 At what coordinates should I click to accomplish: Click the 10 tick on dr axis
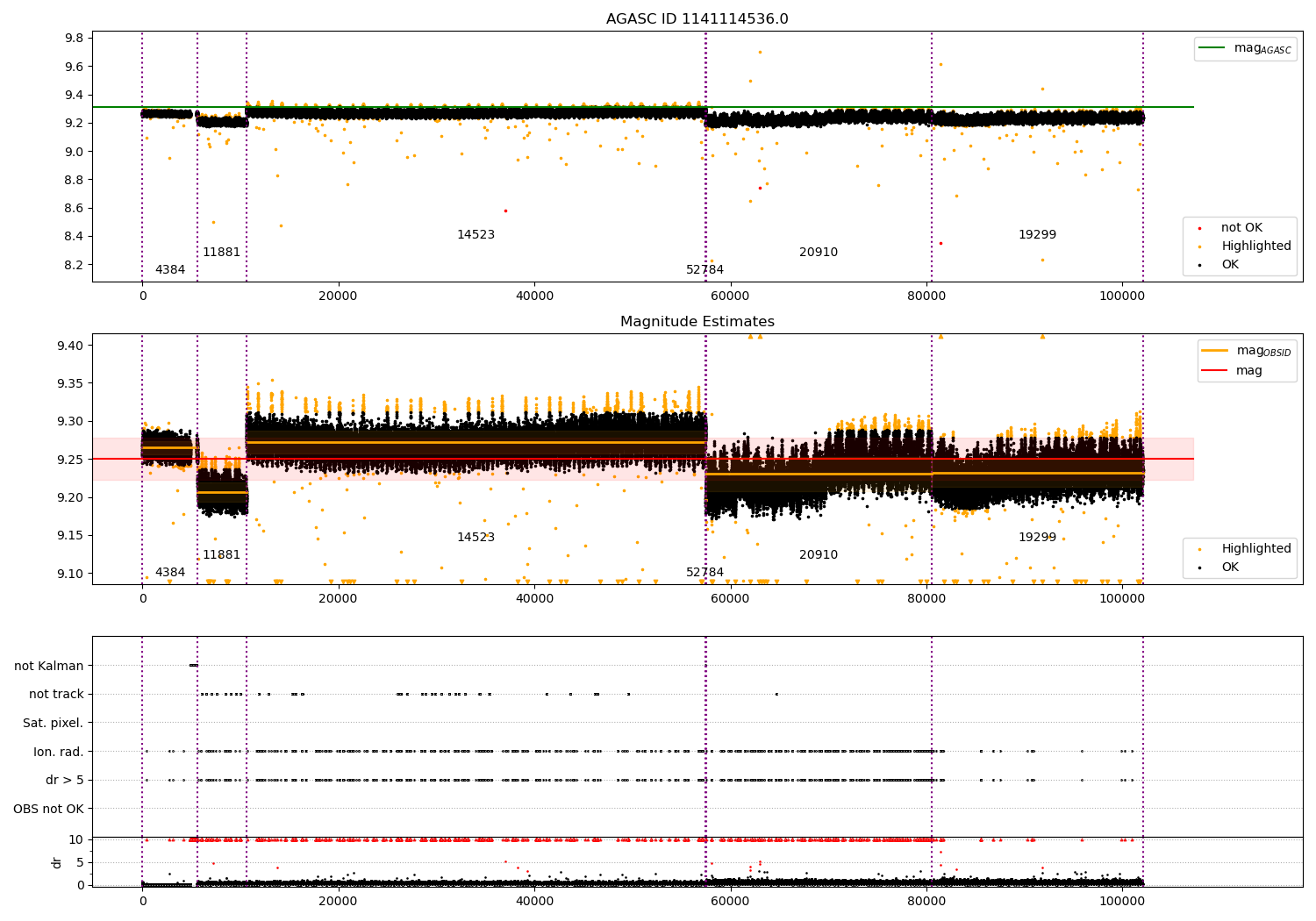[x=77, y=840]
